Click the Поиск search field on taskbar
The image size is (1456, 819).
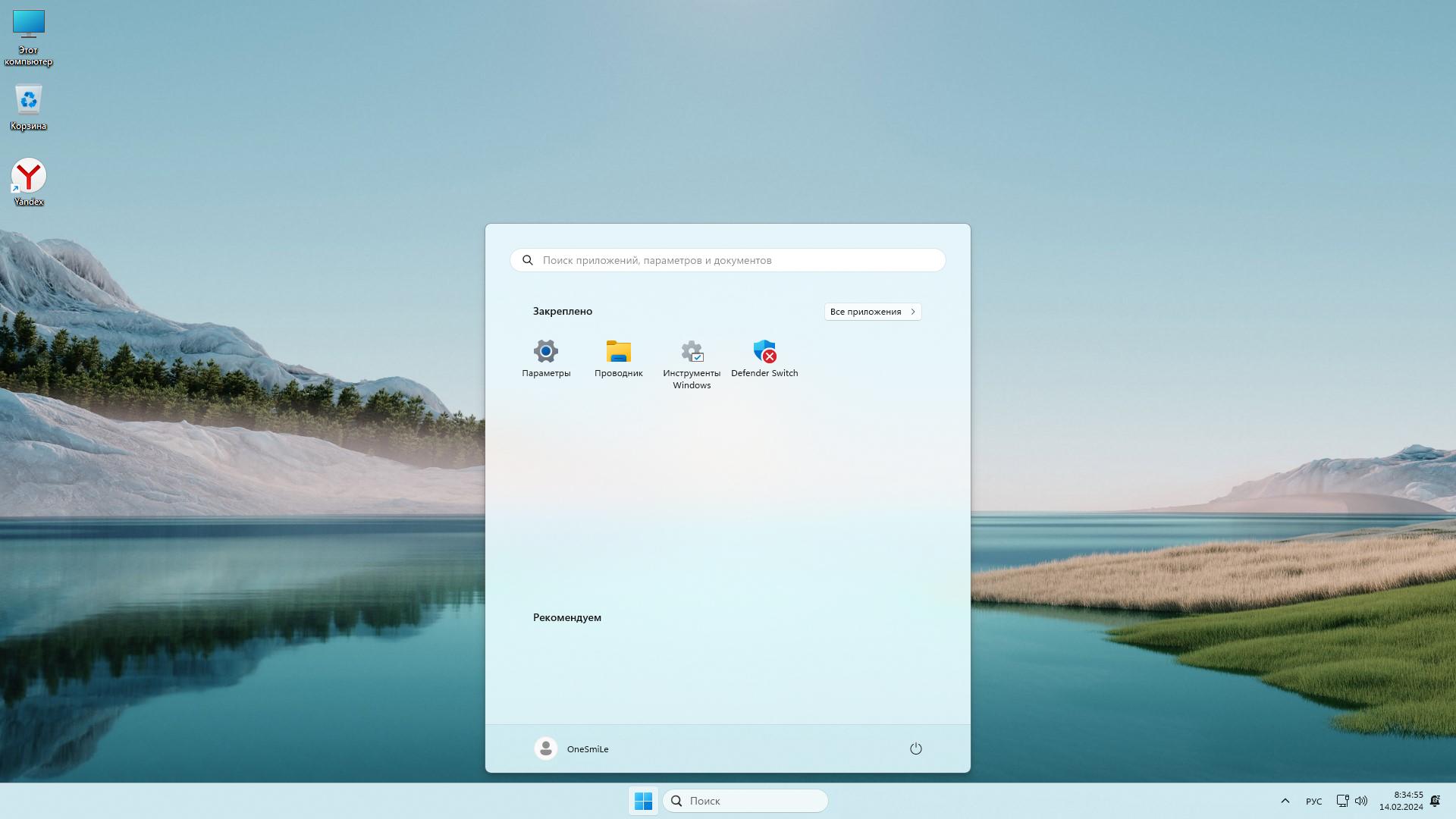tap(745, 800)
